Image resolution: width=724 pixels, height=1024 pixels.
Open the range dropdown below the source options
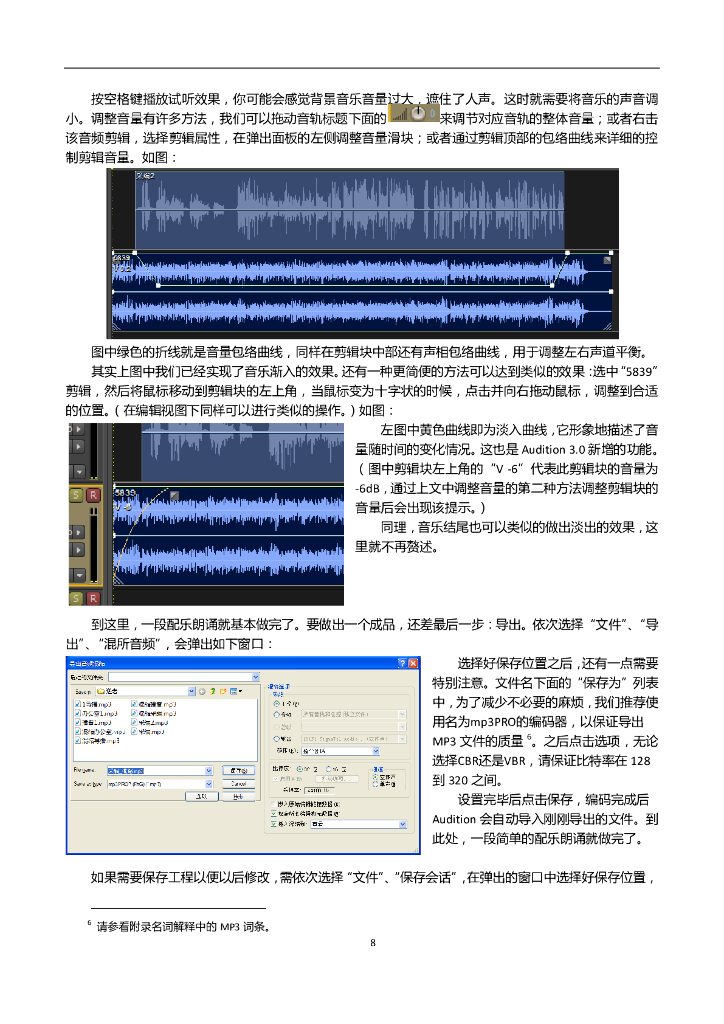click(x=376, y=751)
